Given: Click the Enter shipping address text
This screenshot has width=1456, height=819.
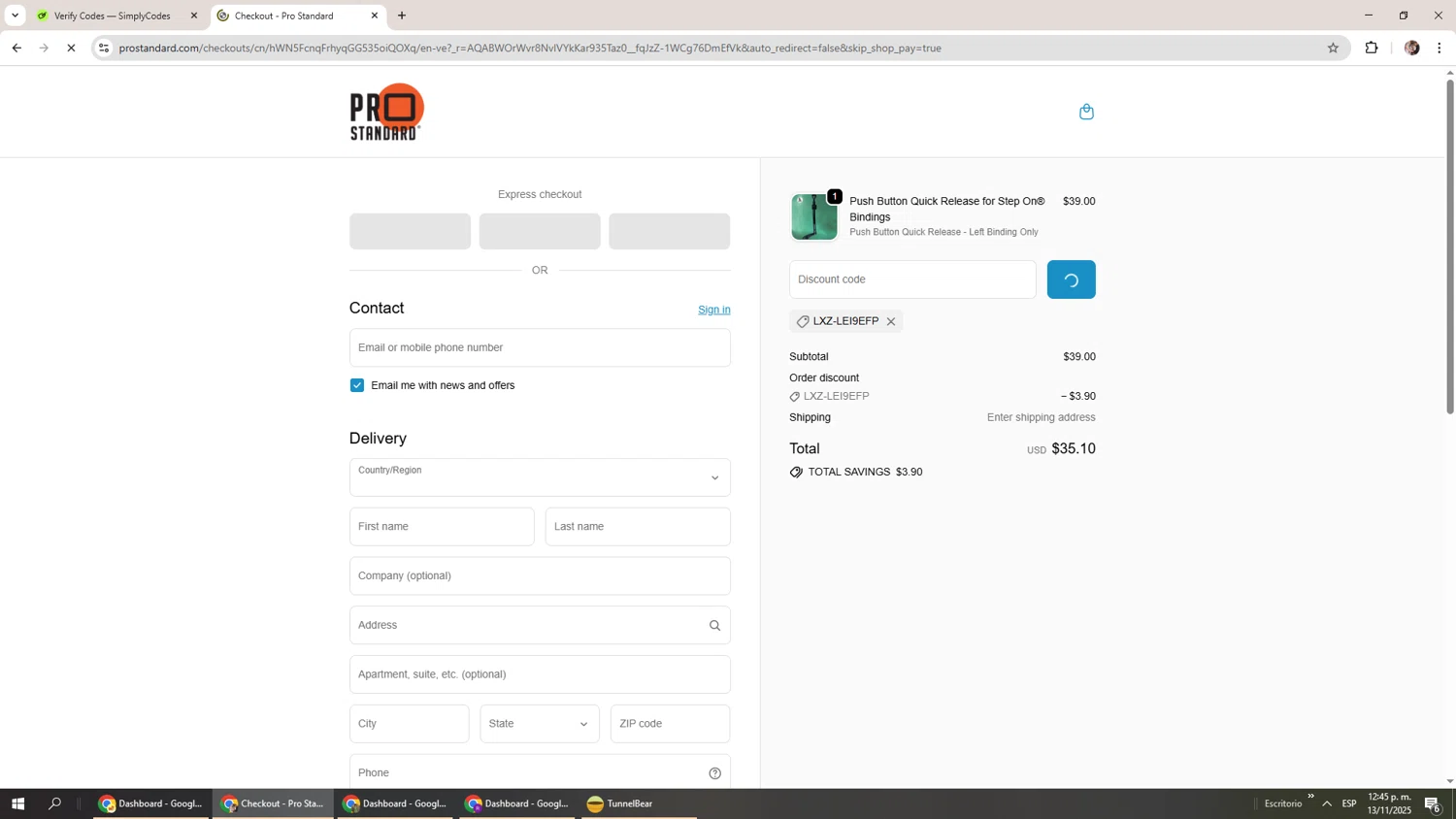Looking at the screenshot, I should [1041, 417].
